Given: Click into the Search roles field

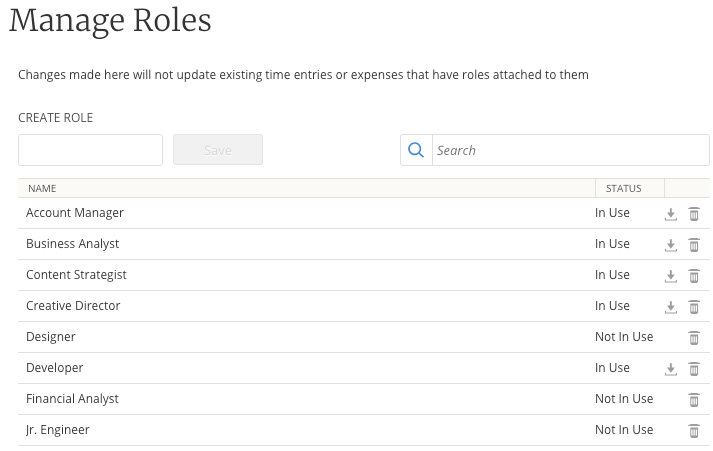Looking at the screenshot, I should [x=570, y=150].
